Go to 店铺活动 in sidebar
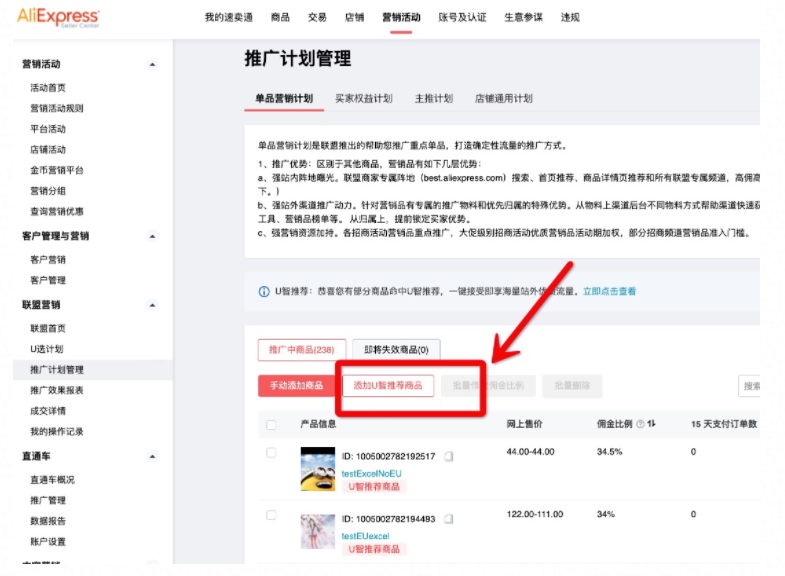 point(48,150)
